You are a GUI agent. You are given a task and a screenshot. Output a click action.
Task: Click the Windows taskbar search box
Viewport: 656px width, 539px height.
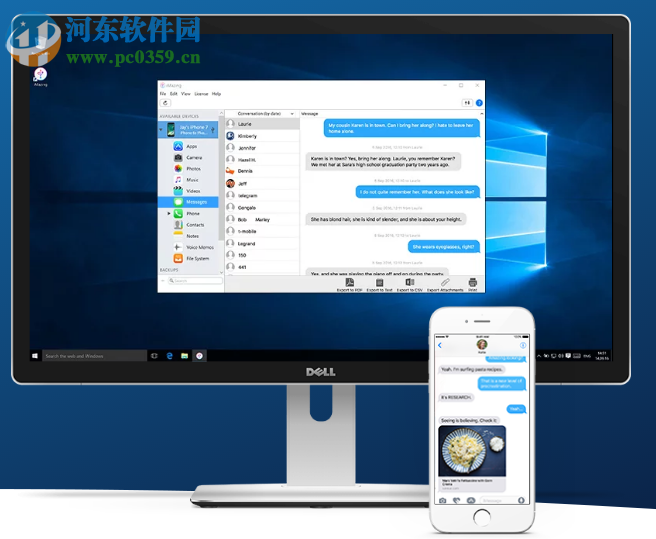(x=95, y=356)
